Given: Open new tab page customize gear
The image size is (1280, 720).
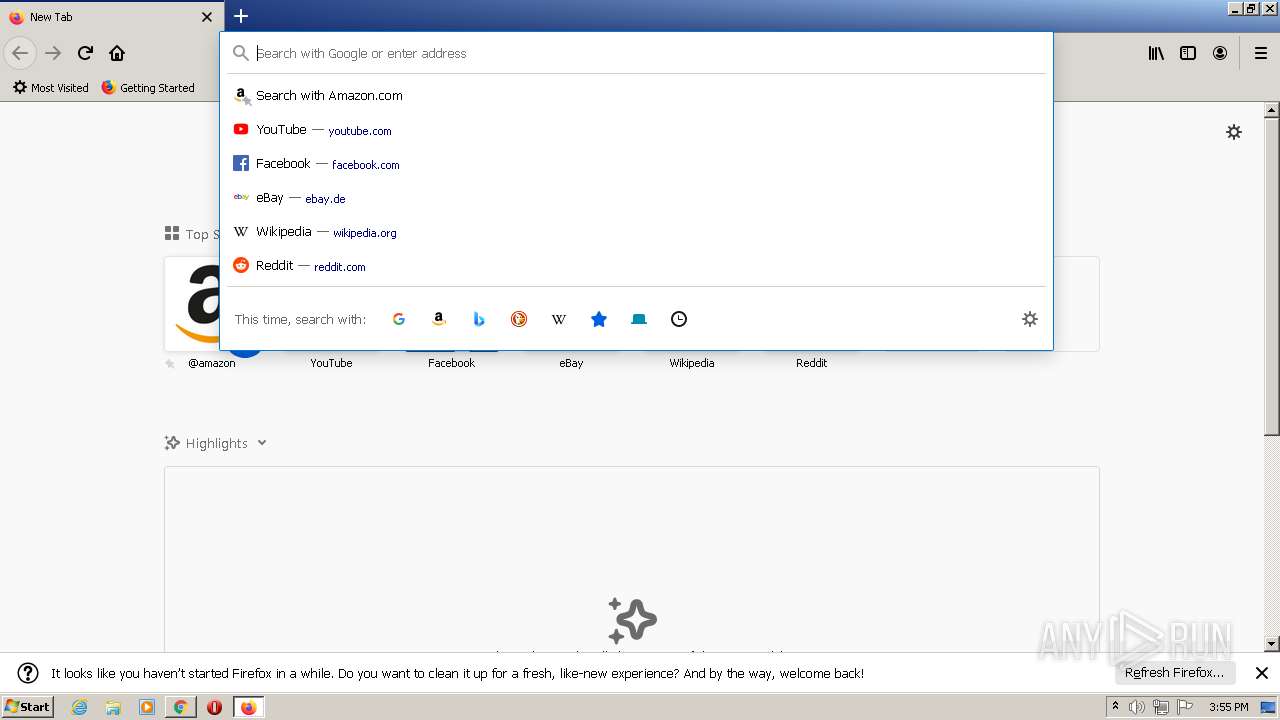Looking at the screenshot, I should tap(1234, 132).
